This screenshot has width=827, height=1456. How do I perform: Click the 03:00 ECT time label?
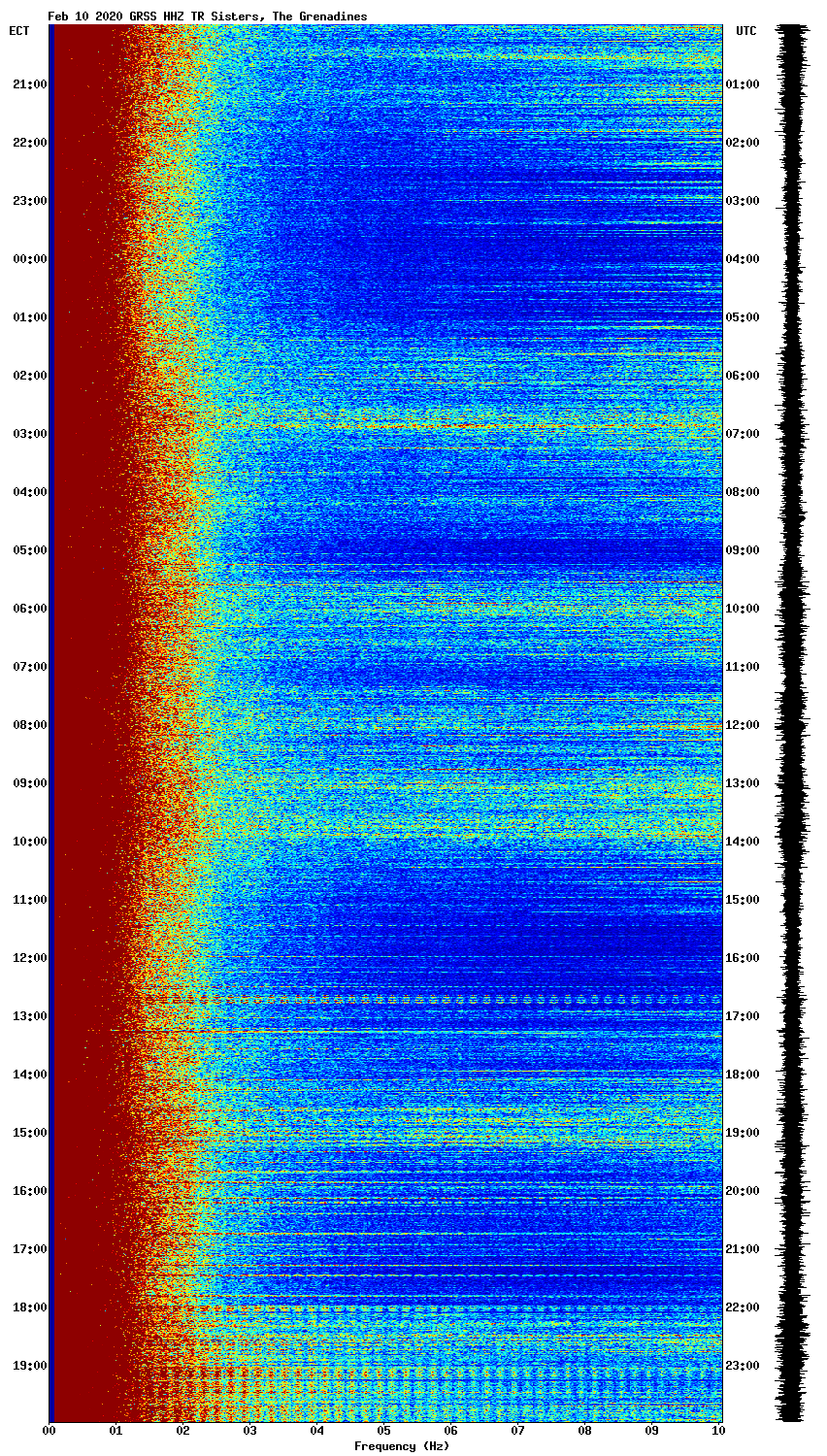click(x=28, y=434)
